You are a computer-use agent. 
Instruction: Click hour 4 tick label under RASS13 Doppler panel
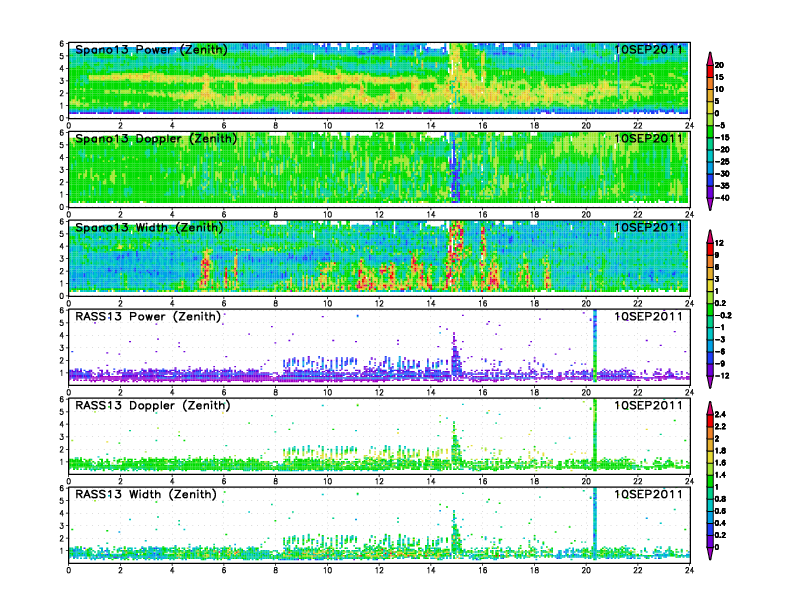tap(172, 481)
